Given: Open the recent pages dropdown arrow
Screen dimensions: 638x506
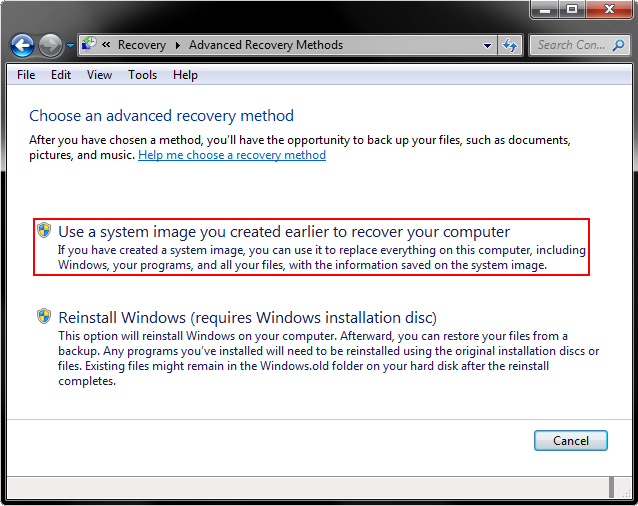Looking at the screenshot, I should click(x=70, y=46).
